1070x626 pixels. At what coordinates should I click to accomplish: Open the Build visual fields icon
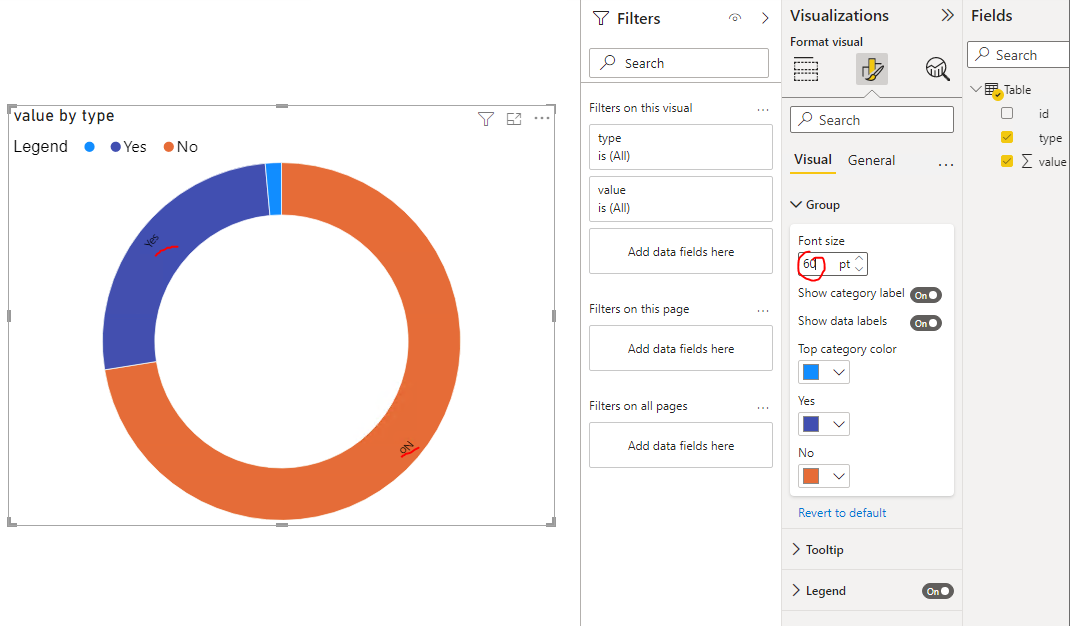pos(806,69)
